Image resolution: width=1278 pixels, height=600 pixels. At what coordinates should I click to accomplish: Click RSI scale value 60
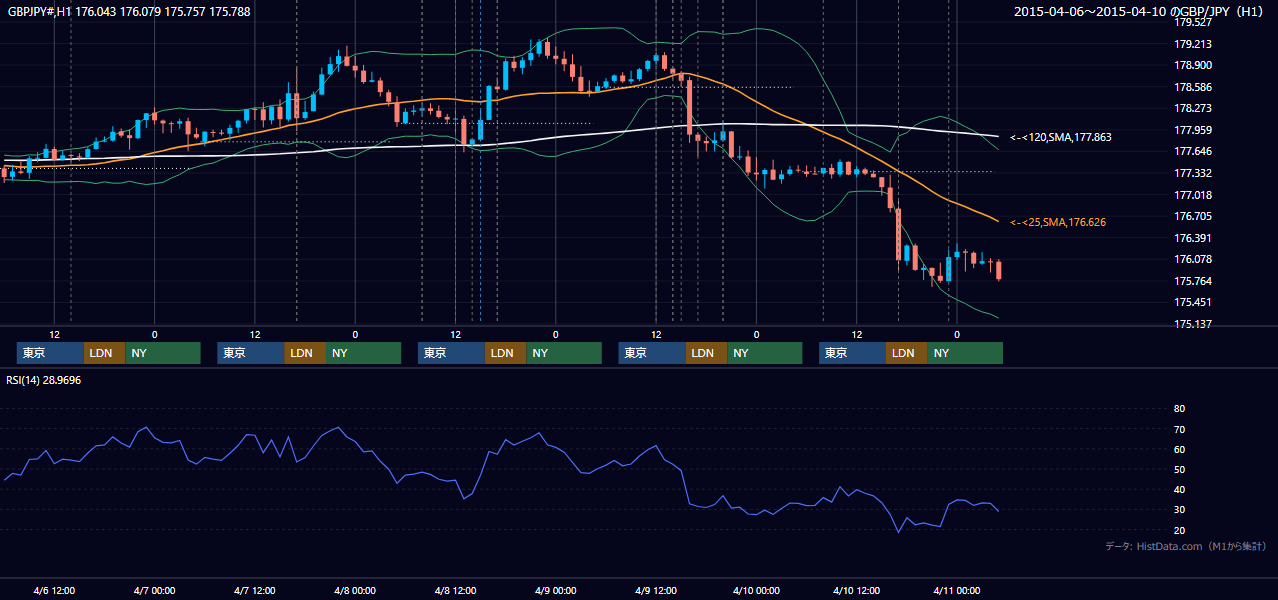click(x=1179, y=449)
